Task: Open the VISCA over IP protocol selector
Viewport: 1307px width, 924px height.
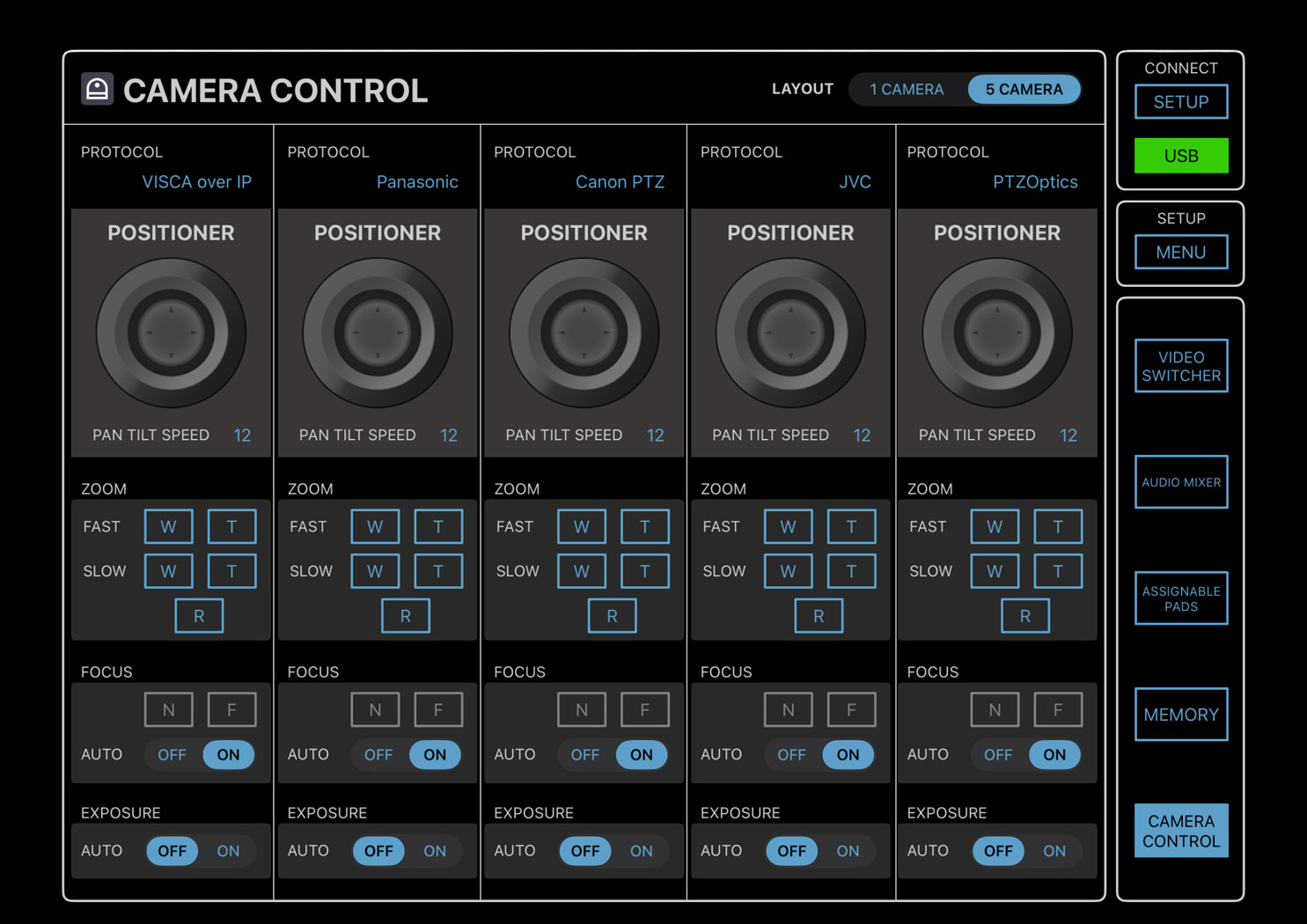Action: [x=196, y=182]
